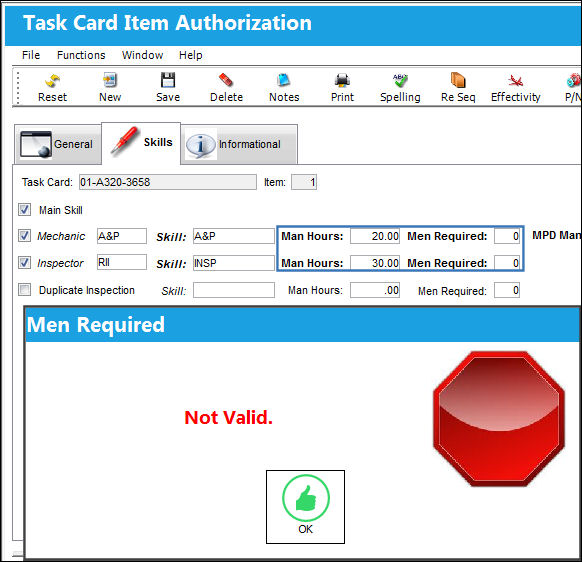Uncheck the Inspector checkbox
The width and height of the screenshot is (582, 562).
(24, 262)
